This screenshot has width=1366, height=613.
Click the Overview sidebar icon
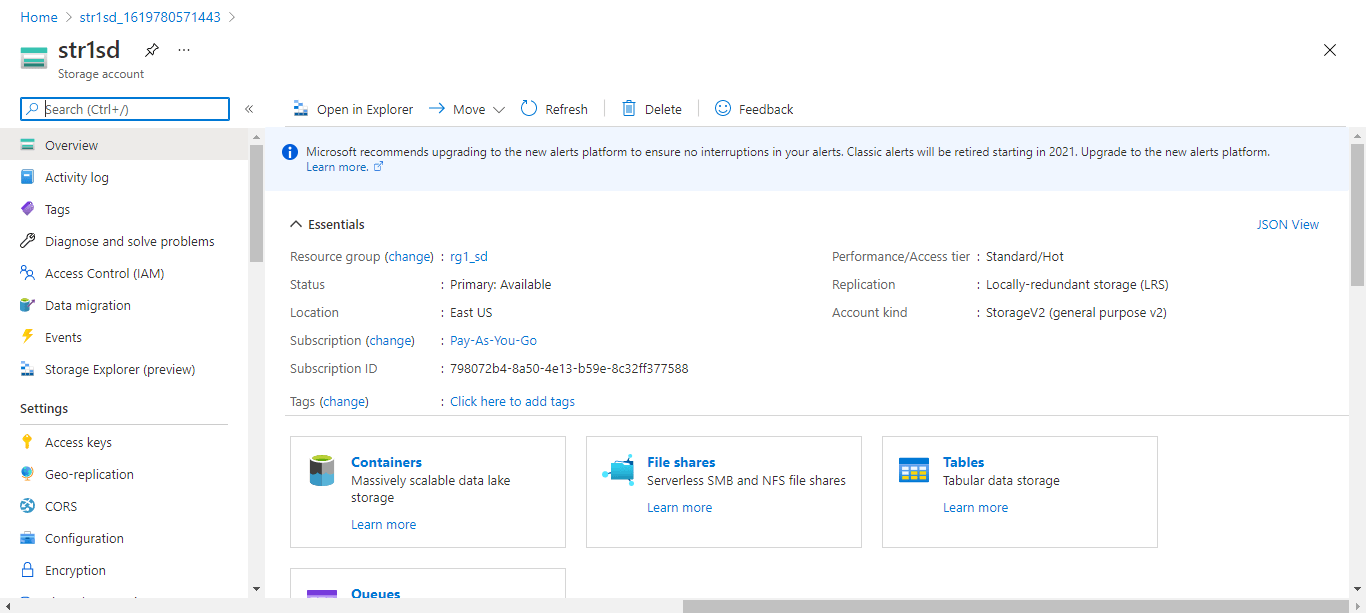pyautogui.click(x=28, y=145)
